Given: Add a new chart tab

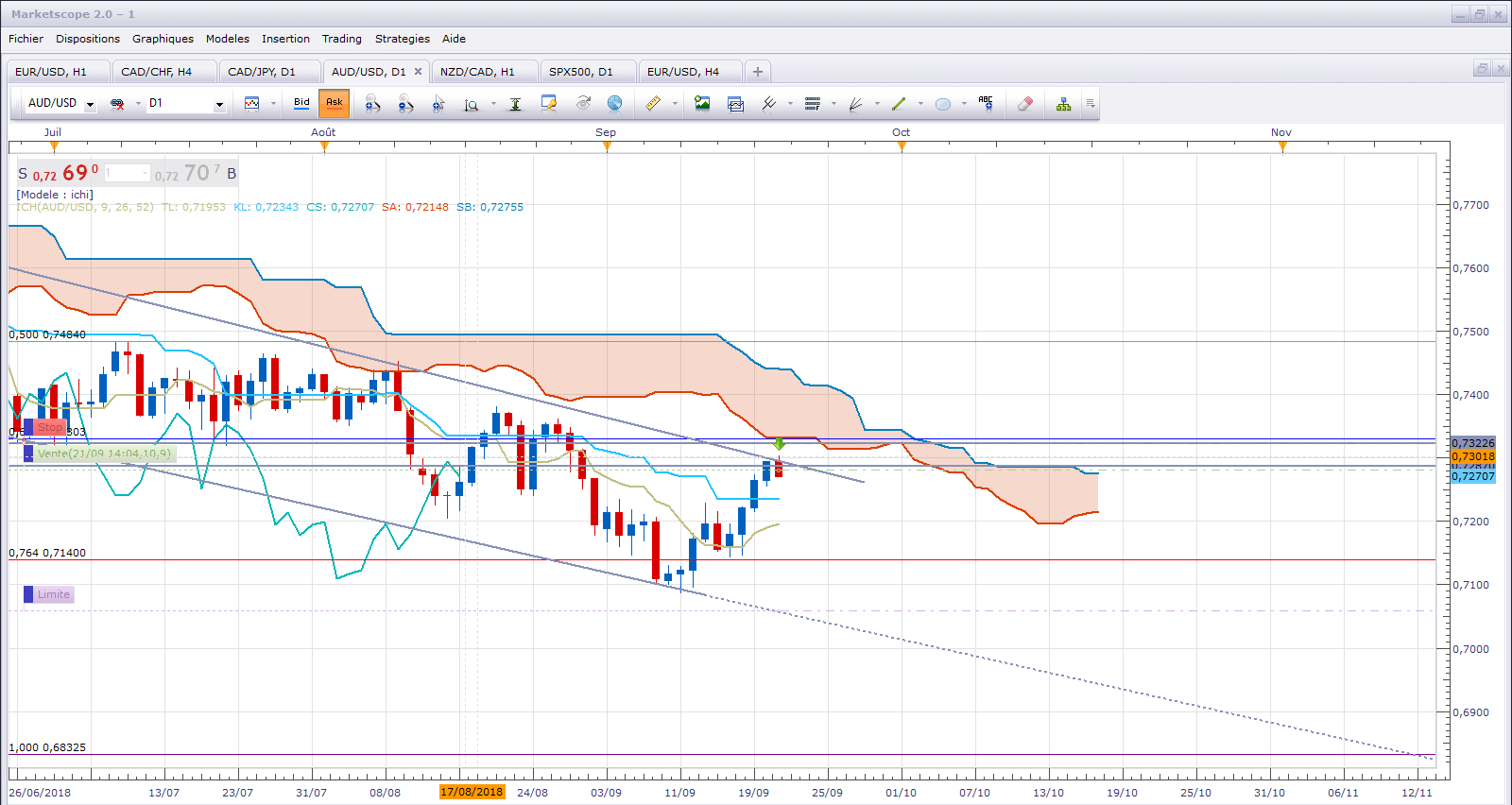Looking at the screenshot, I should tap(758, 72).
